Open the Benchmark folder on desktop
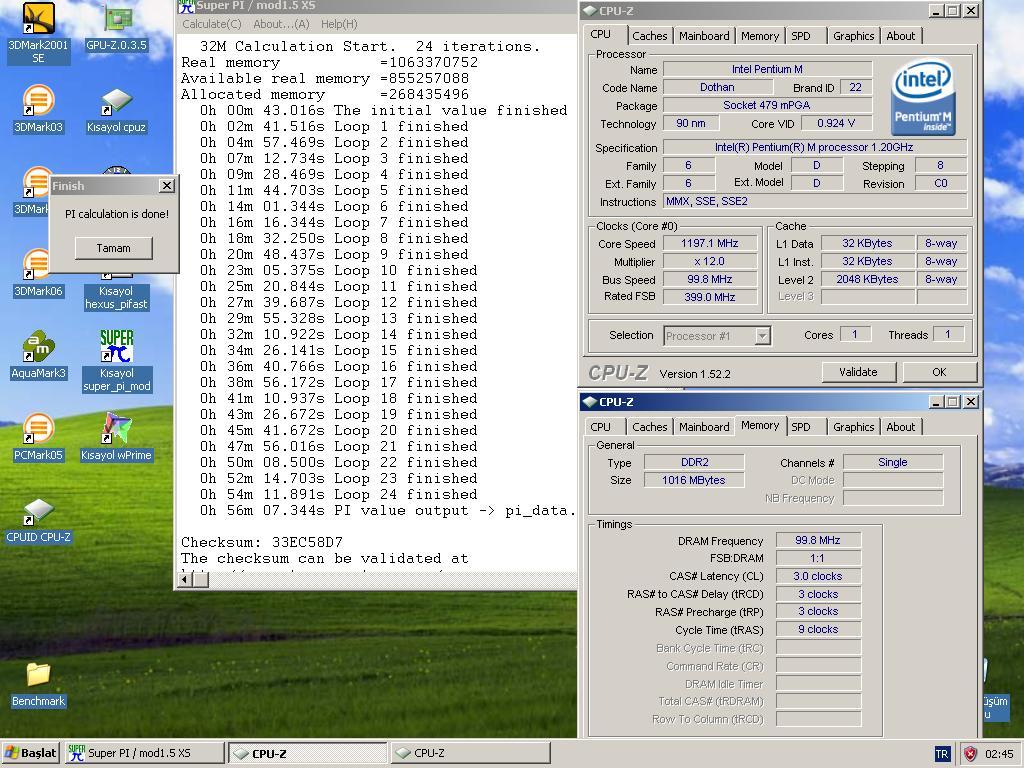This screenshot has height=768, width=1024. (x=38, y=684)
